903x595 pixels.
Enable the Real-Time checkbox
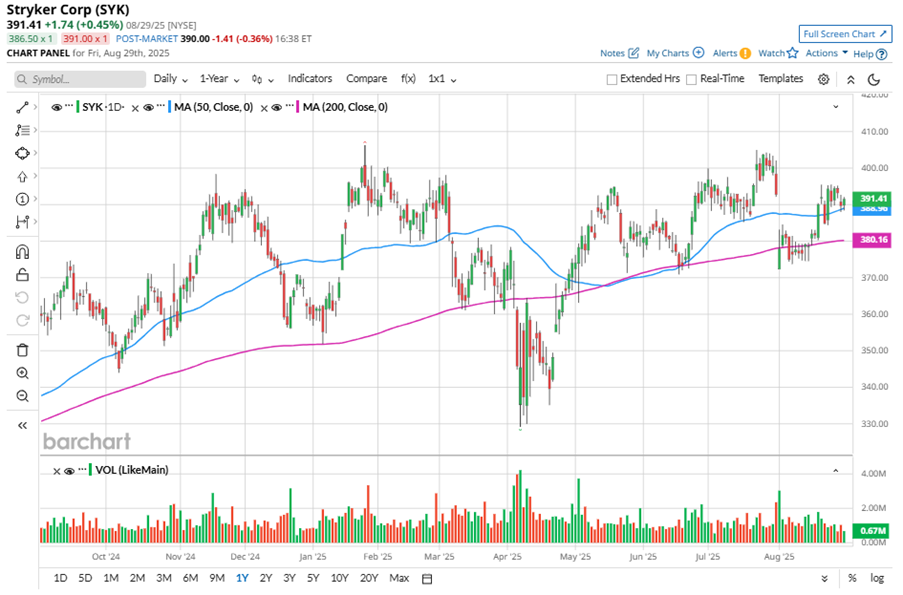coord(691,79)
